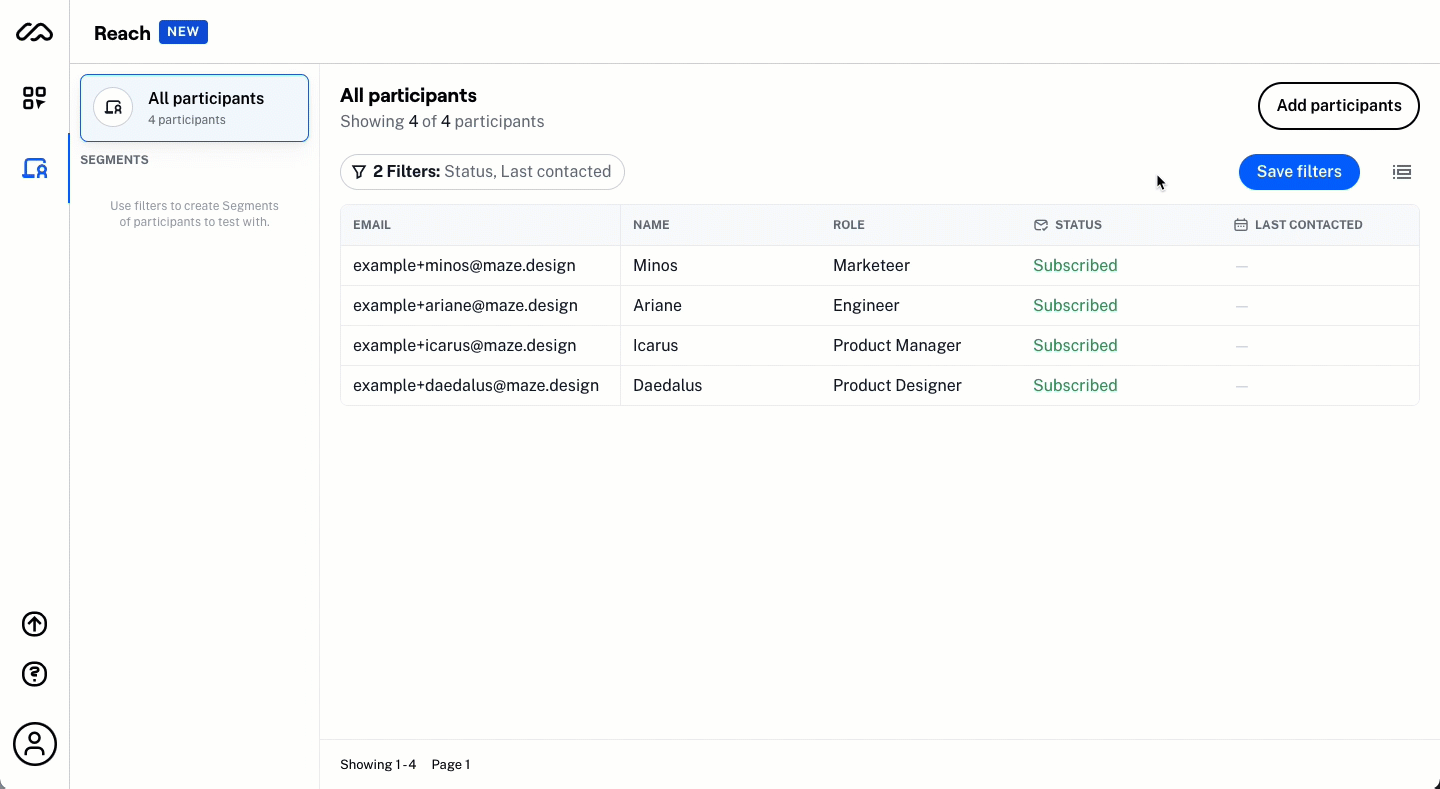Select the All participants segment
The image size is (1440, 789).
click(194, 108)
